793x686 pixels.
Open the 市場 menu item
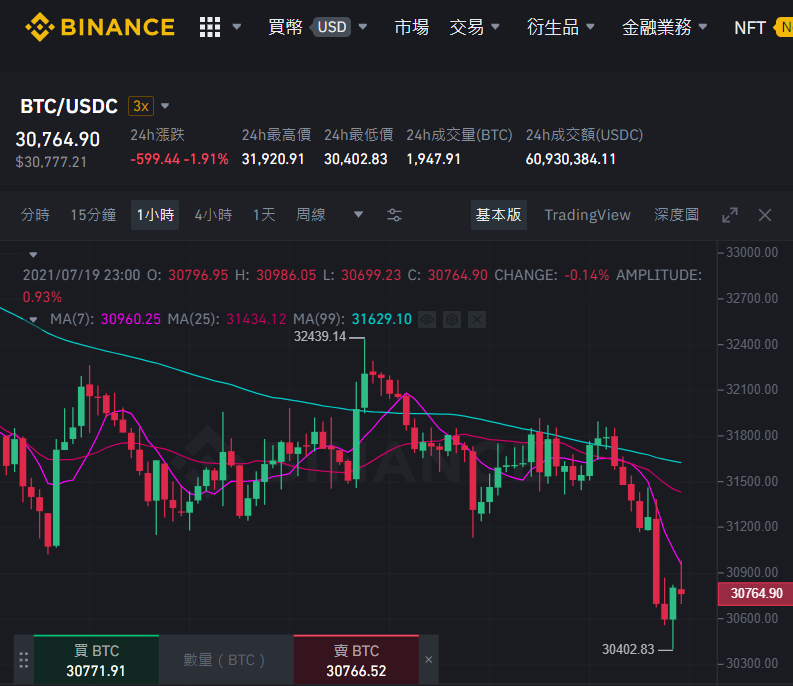tap(412, 27)
